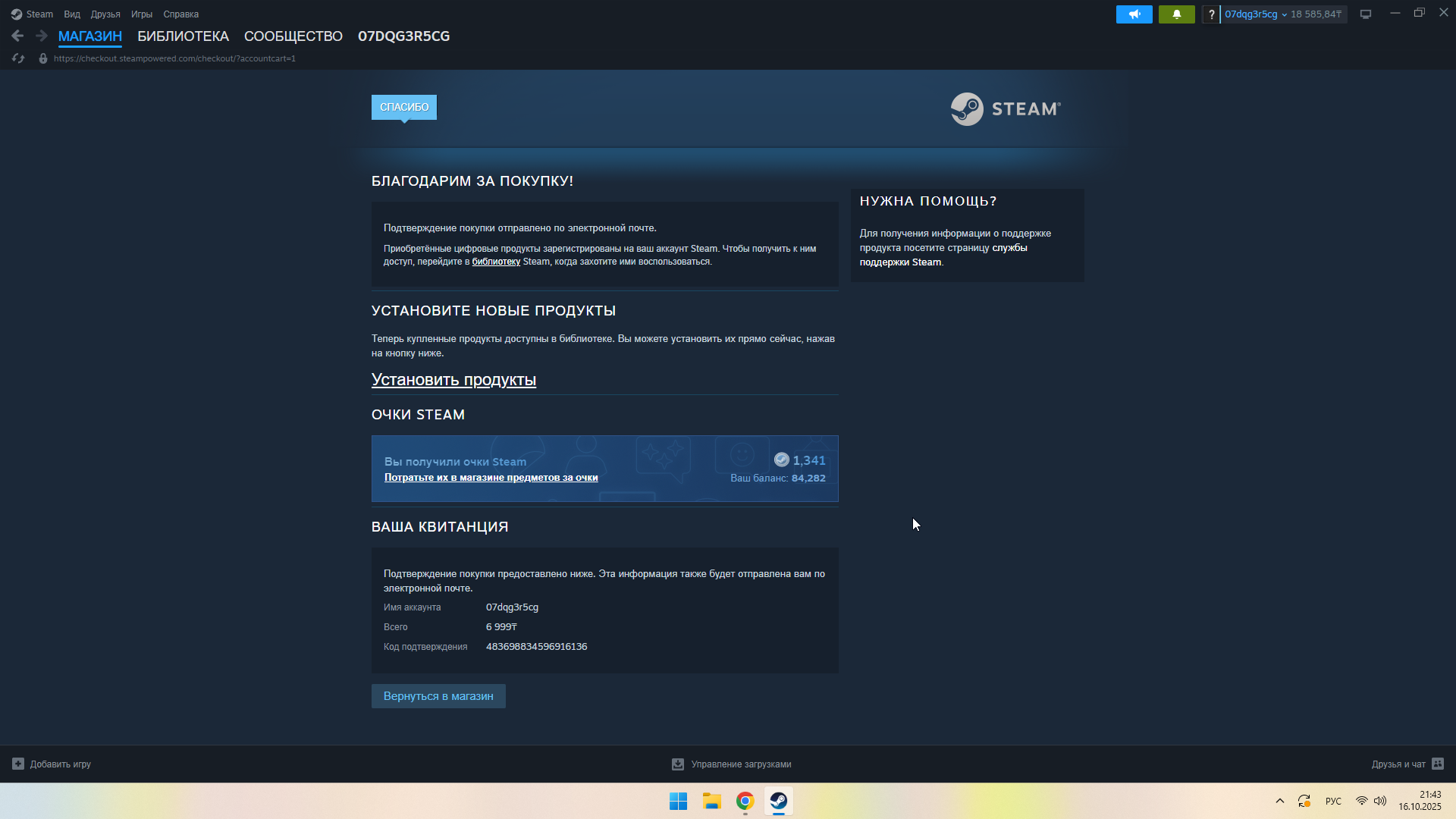Expand the account name dropdown 07dqg3r5cg
This screenshot has height=819, width=1456.
click(1255, 14)
